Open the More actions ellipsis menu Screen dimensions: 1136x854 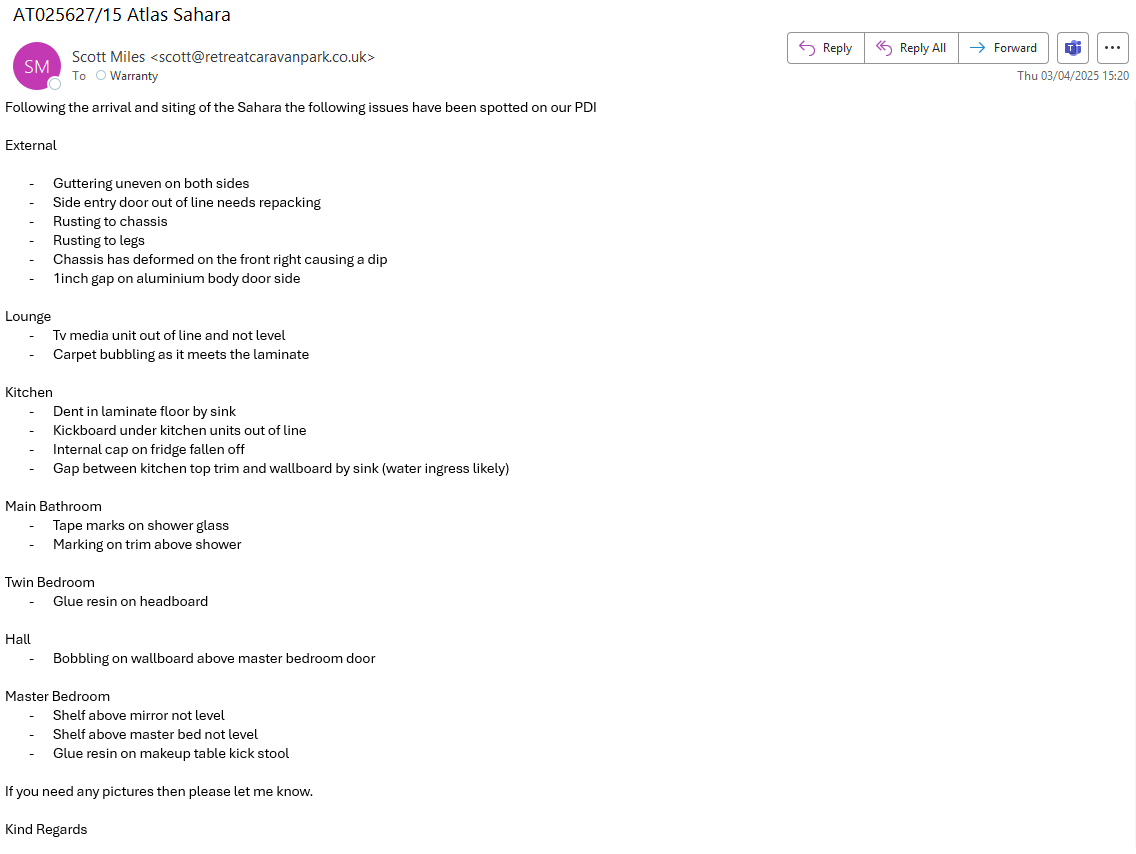tap(1113, 48)
